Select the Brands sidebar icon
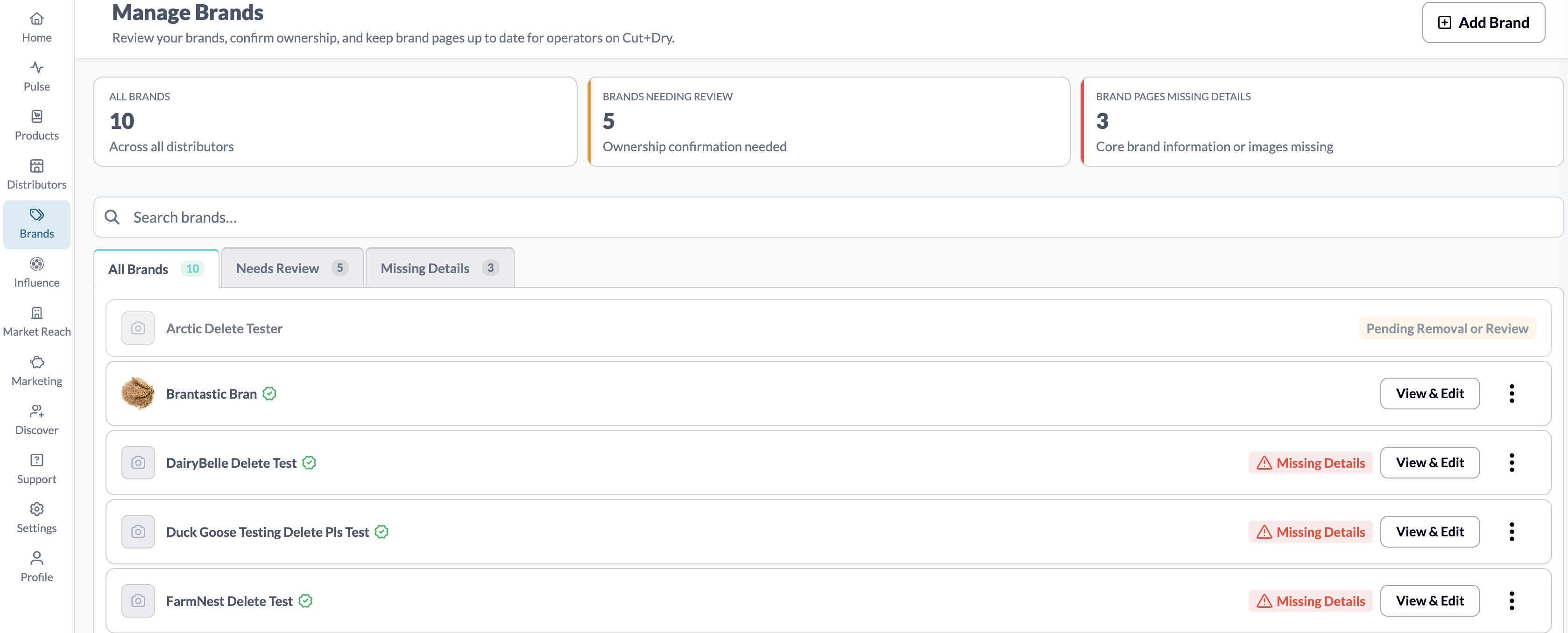 click(x=36, y=215)
